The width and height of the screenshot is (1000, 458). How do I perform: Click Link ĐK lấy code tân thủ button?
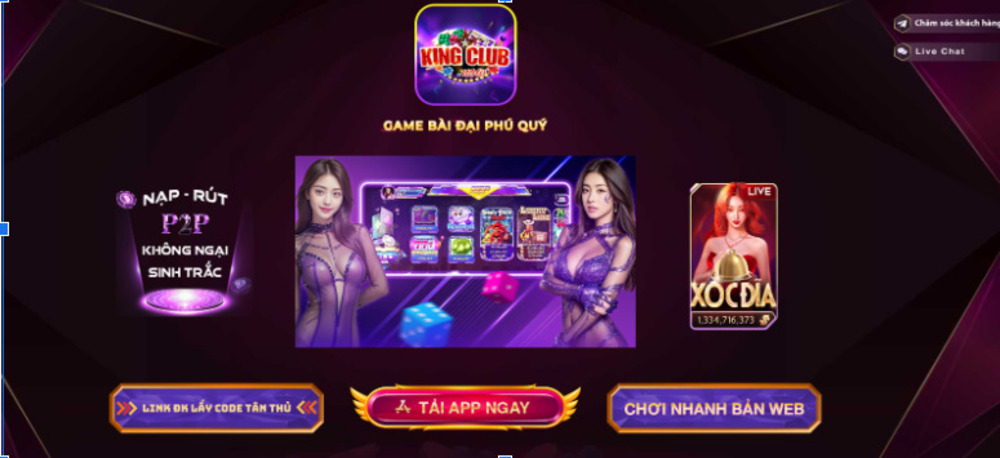(217, 408)
